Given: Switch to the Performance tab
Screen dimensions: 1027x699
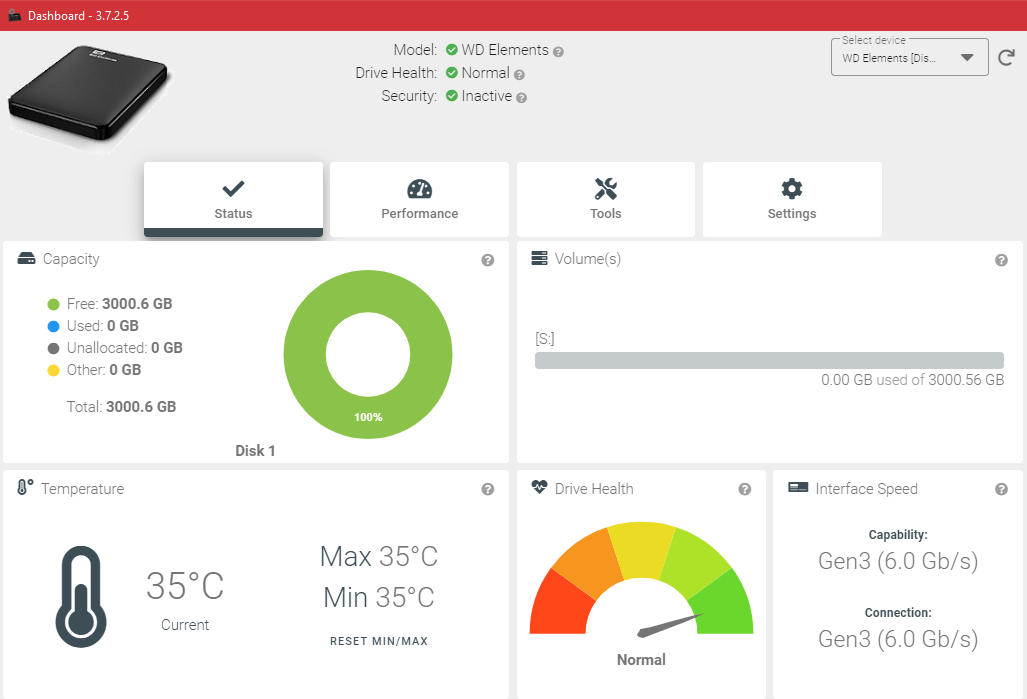Looking at the screenshot, I should pyautogui.click(x=419, y=199).
